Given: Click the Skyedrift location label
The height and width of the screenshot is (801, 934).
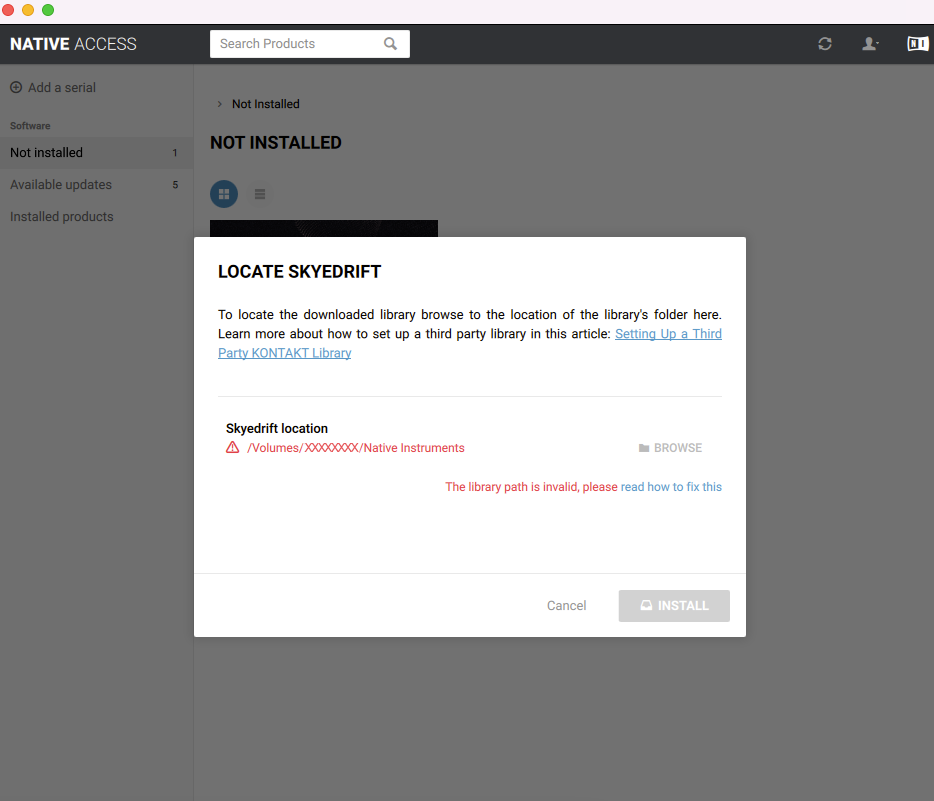Looking at the screenshot, I should (276, 428).
